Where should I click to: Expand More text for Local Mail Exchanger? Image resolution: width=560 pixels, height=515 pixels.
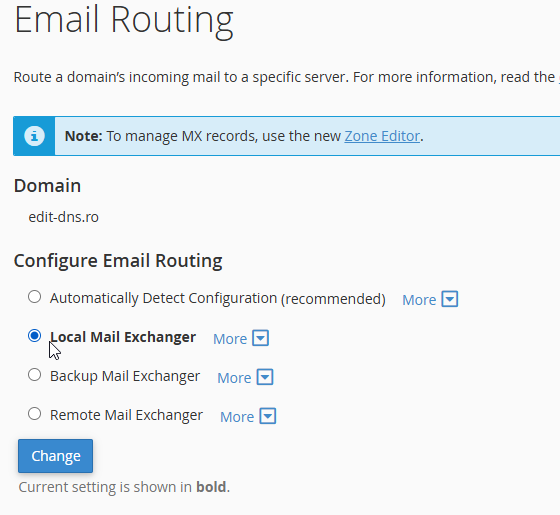pyautogui.click(x=230, y=339)
